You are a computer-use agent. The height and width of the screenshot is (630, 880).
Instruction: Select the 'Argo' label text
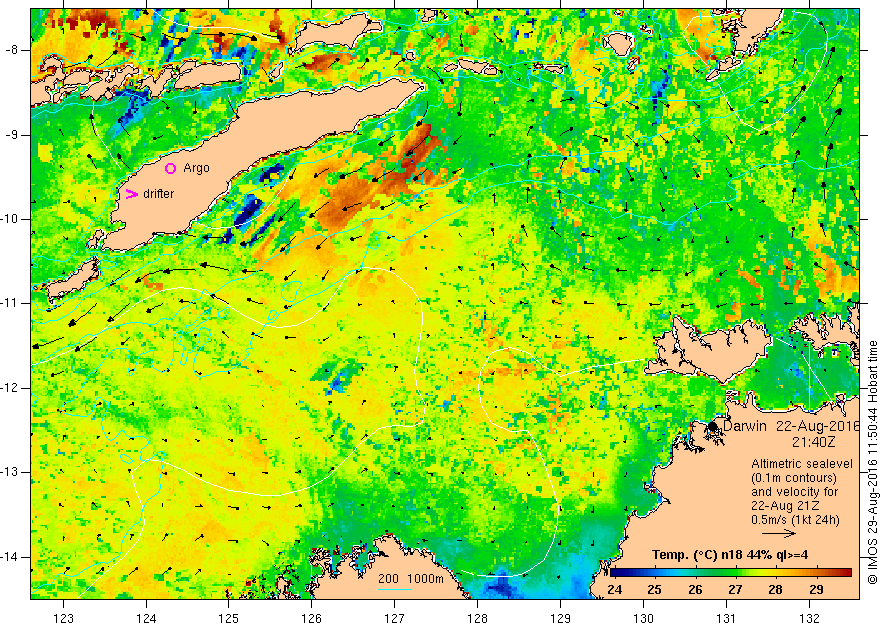point(196,168)
